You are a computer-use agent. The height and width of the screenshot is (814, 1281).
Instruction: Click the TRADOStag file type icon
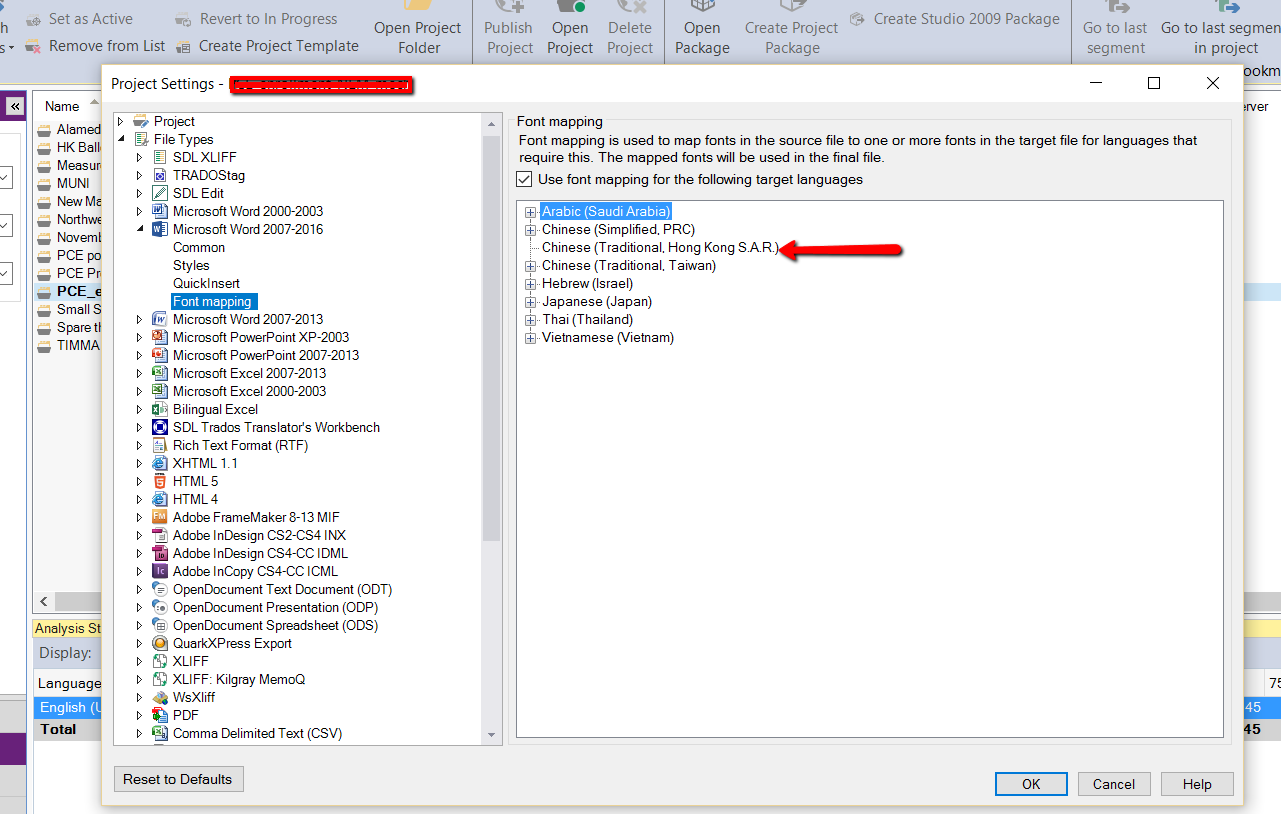(x=159, y=175)
